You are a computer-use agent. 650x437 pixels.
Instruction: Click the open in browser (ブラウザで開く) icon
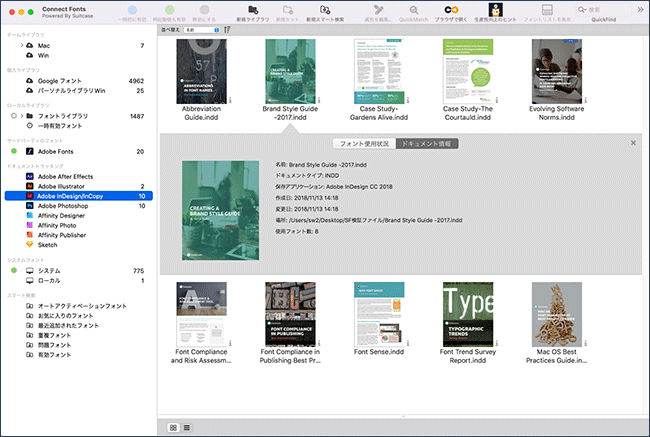pos(451,10)
